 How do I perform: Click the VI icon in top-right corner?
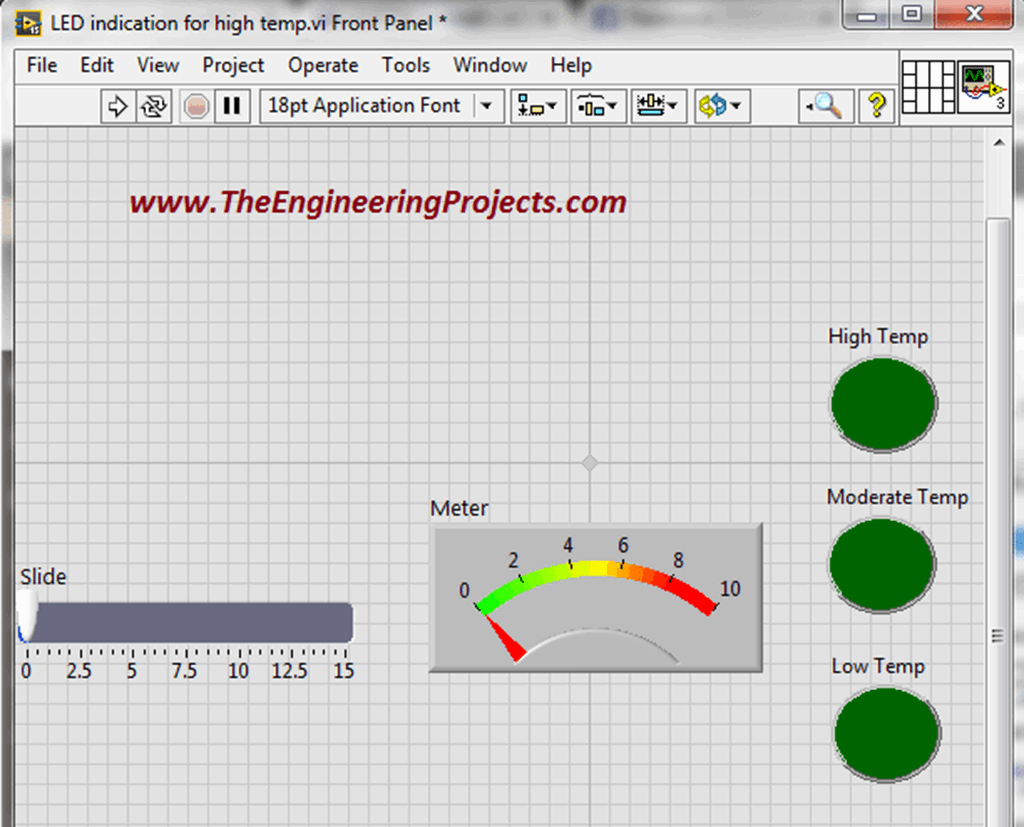pos(983,87)
